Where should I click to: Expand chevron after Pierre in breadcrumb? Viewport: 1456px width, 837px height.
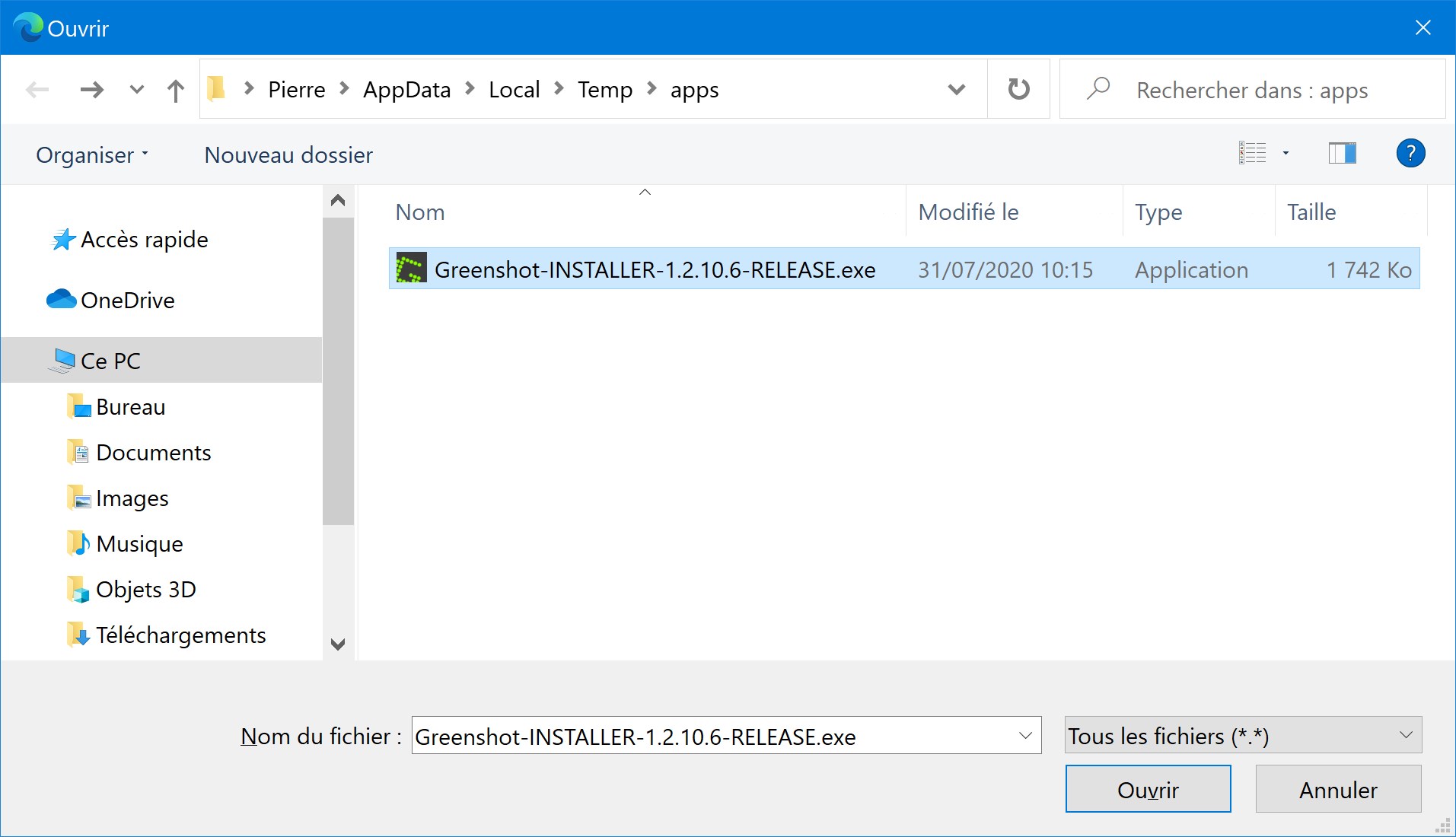pyautogui.click(x=344, y=89)
